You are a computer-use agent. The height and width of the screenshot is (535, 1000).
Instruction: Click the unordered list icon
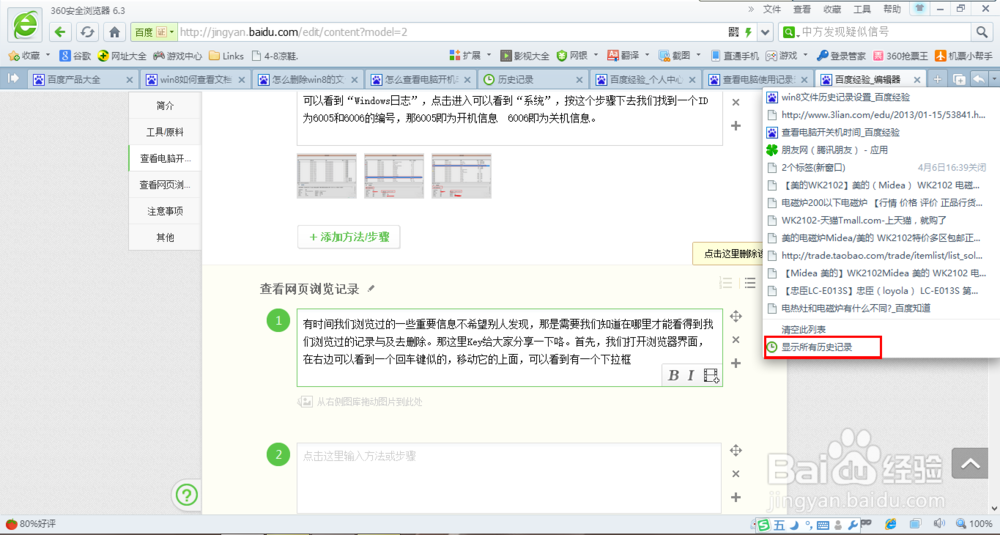750,282
